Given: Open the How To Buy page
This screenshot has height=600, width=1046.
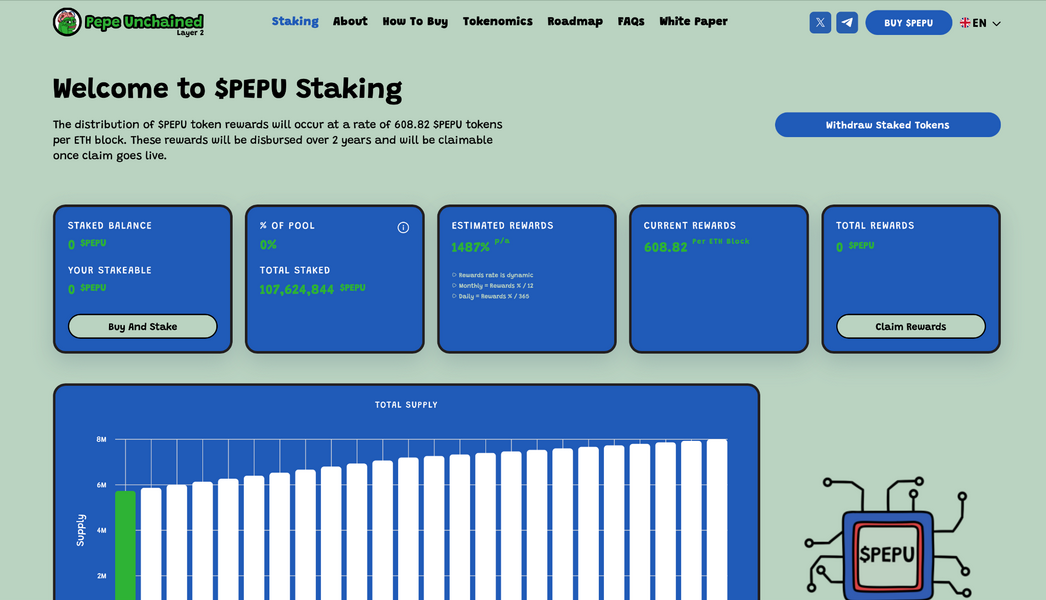Looking at the screenshot, I should coord(415,21).
